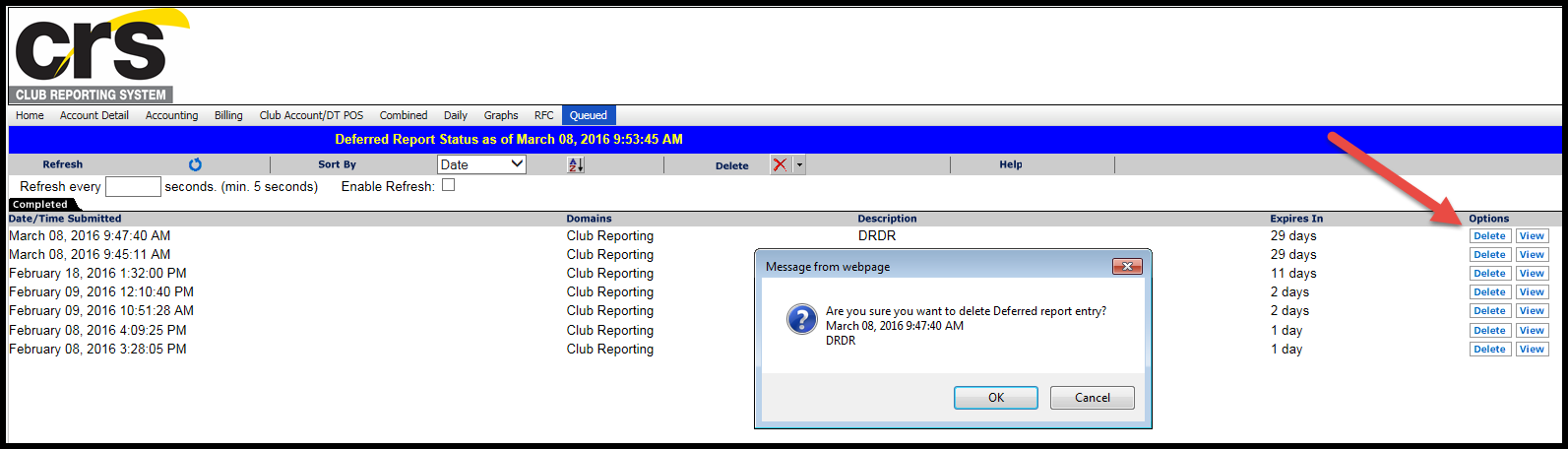1568x449 pixels.
Task: Click the Deferred Report Status header text
Action: [509, 139]
